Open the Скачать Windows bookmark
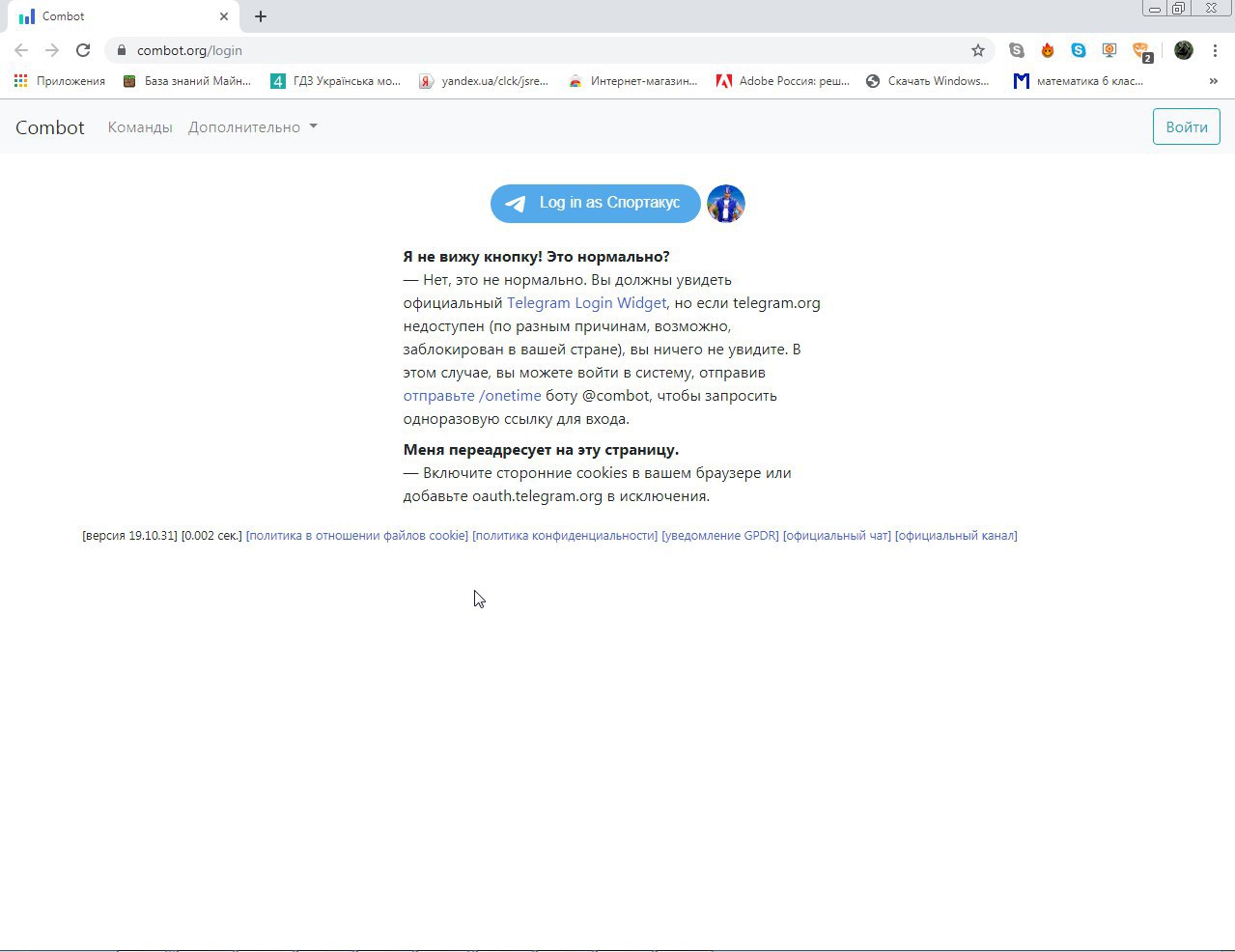This screenshot has height=952, width=1235. (927, 81)
